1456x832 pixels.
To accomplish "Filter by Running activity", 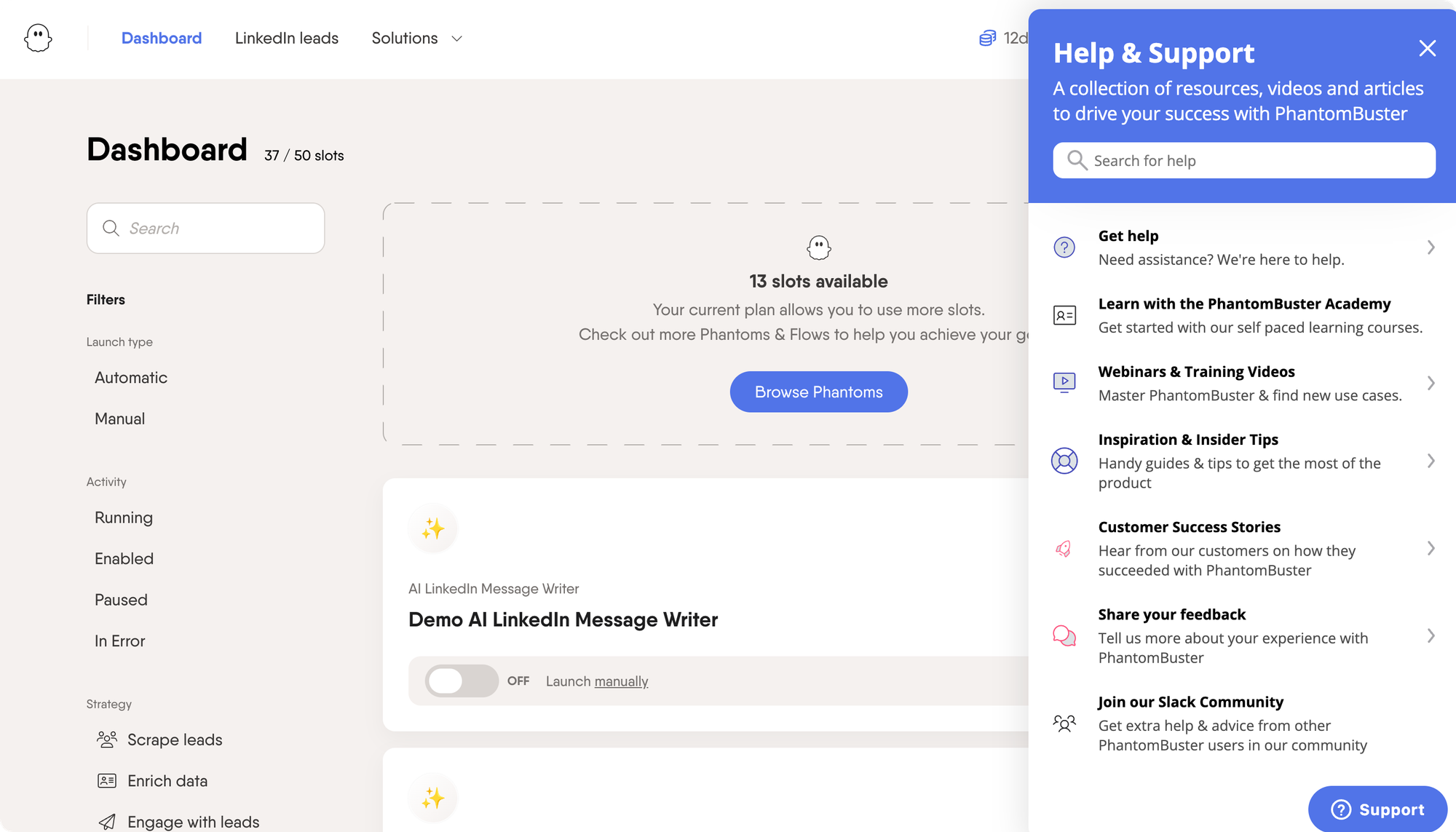I will pos(124,518).
